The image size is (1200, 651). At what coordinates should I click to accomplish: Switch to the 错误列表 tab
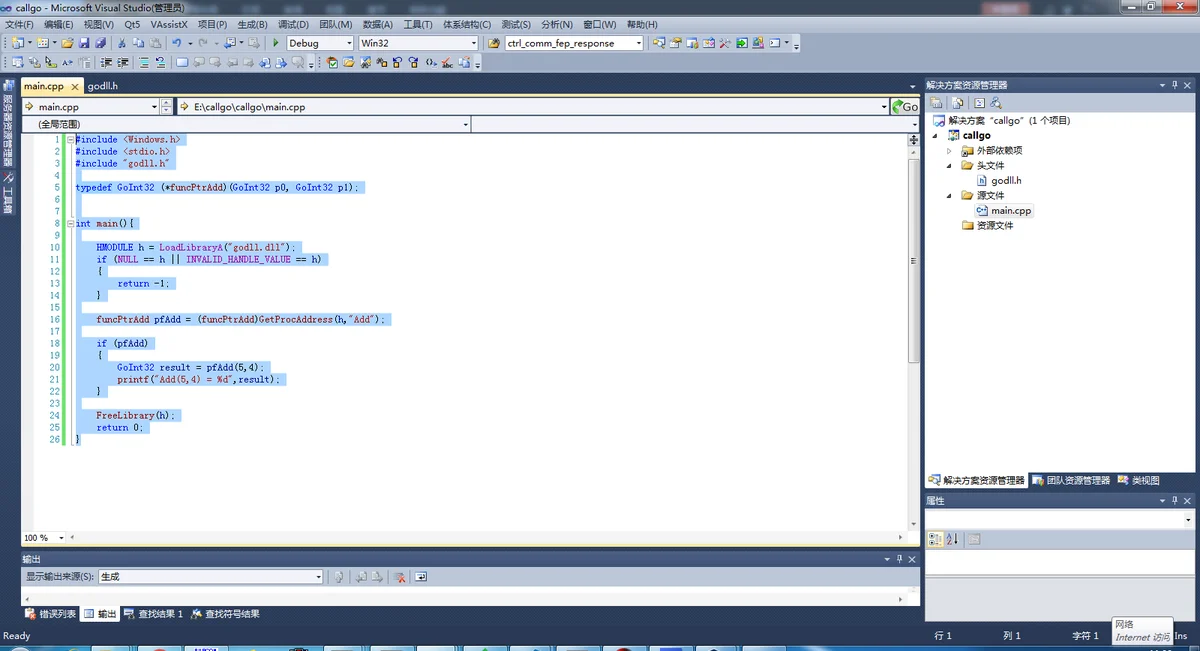point(50,614)
